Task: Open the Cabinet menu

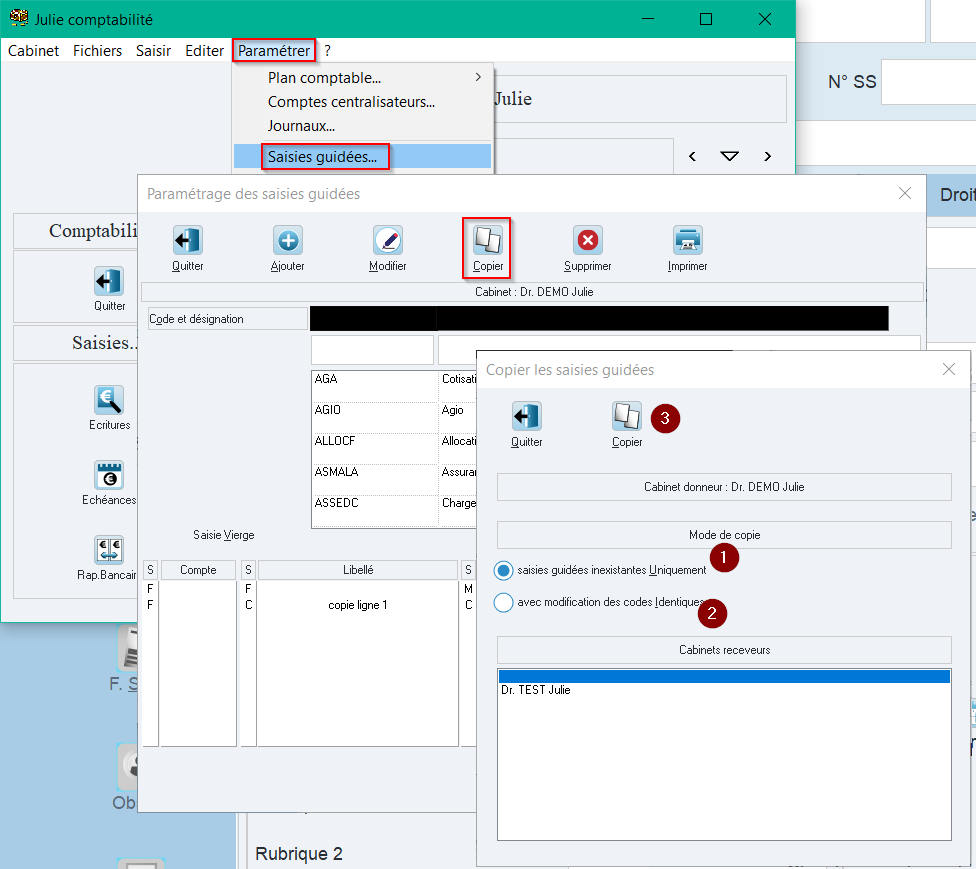Action: tap(34, 50)
